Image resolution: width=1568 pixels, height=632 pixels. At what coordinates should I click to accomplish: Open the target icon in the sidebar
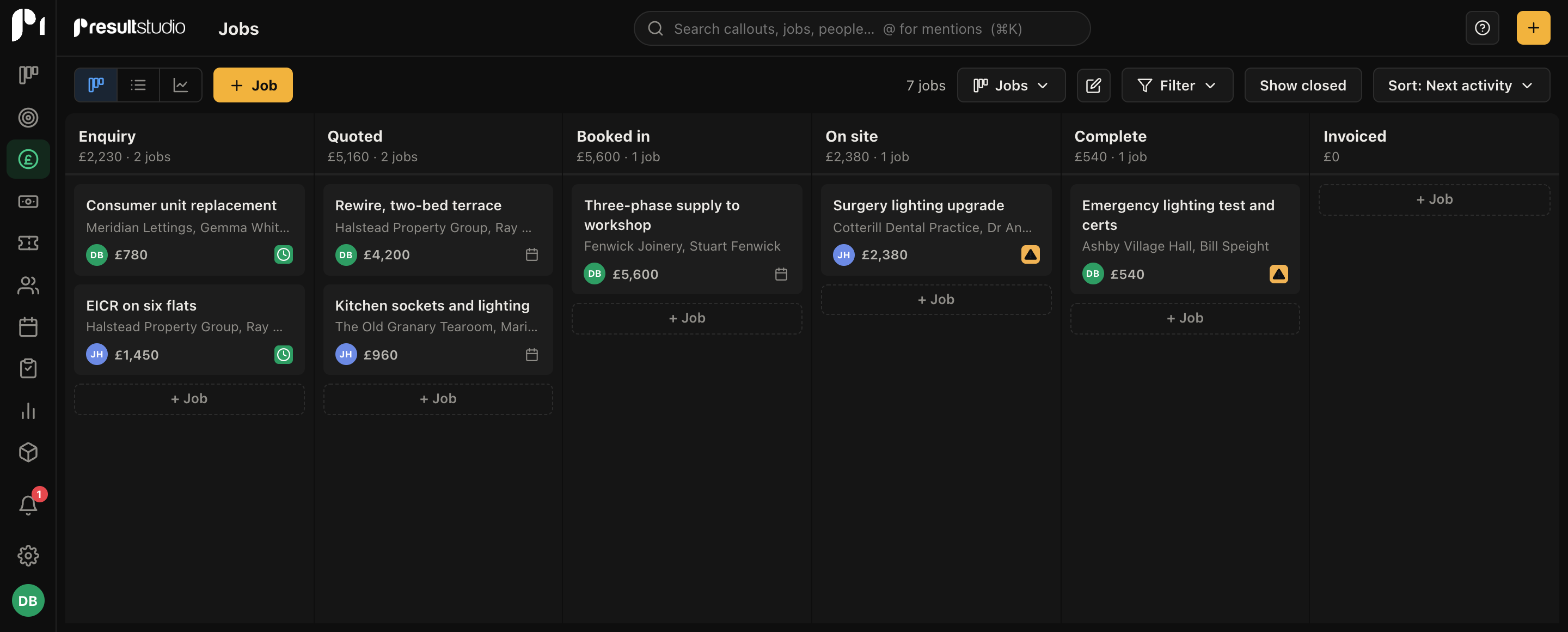(28, 117)
